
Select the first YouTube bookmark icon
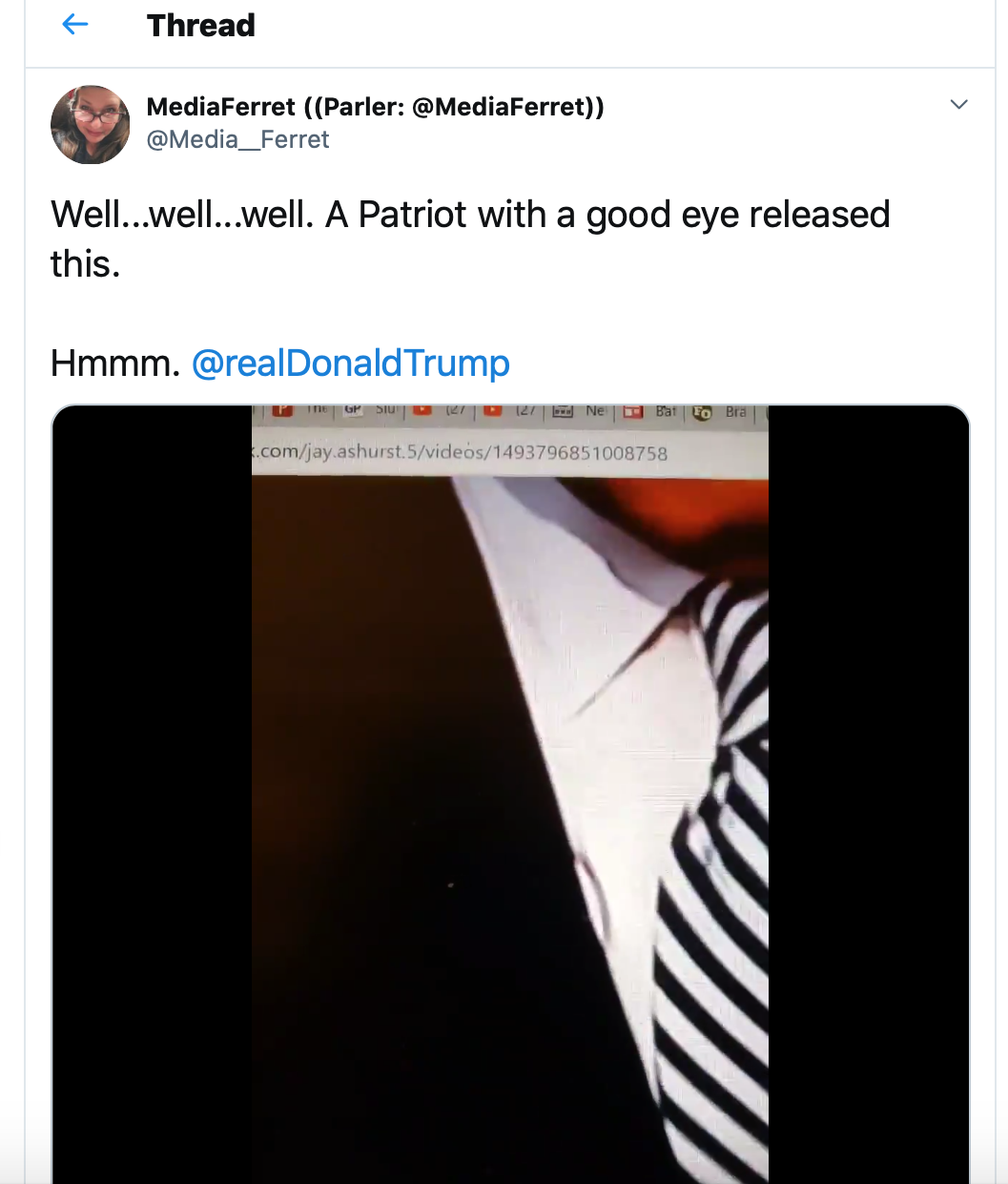[x=423, y=411]
